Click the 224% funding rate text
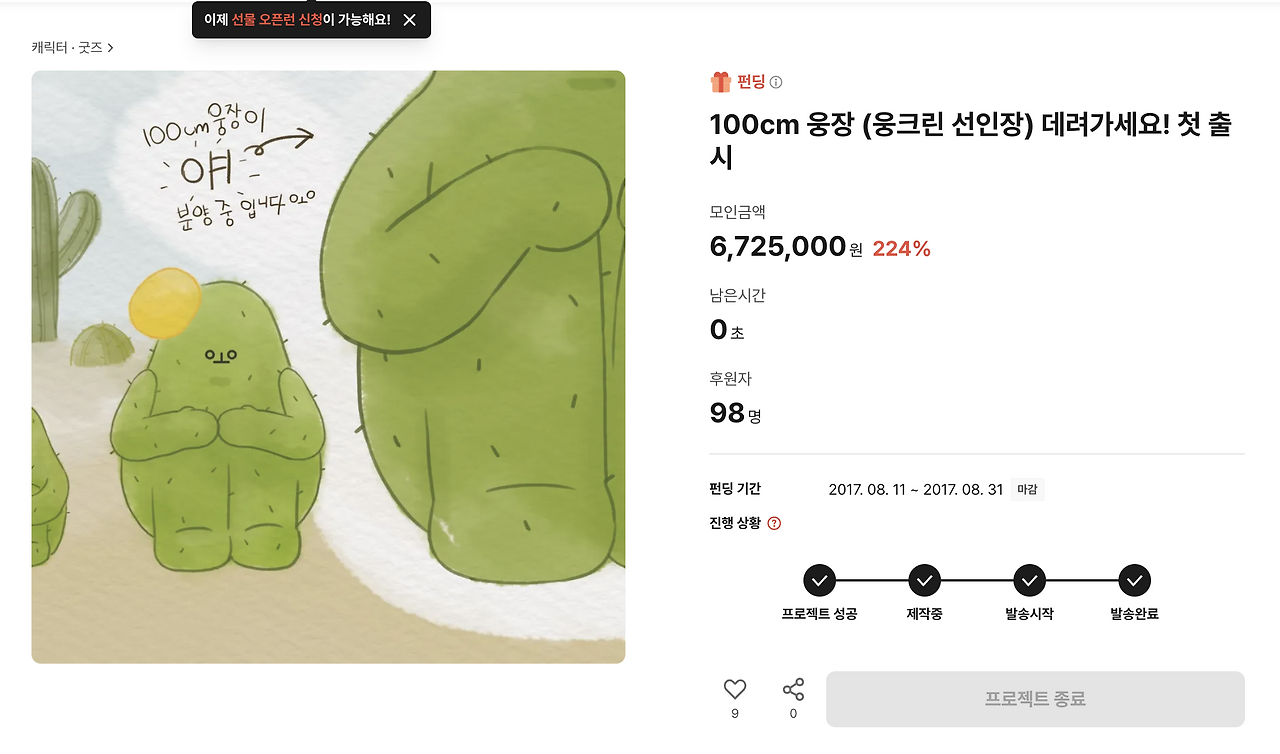Screen dimensions: 1280x754 [x=902, y=249]
